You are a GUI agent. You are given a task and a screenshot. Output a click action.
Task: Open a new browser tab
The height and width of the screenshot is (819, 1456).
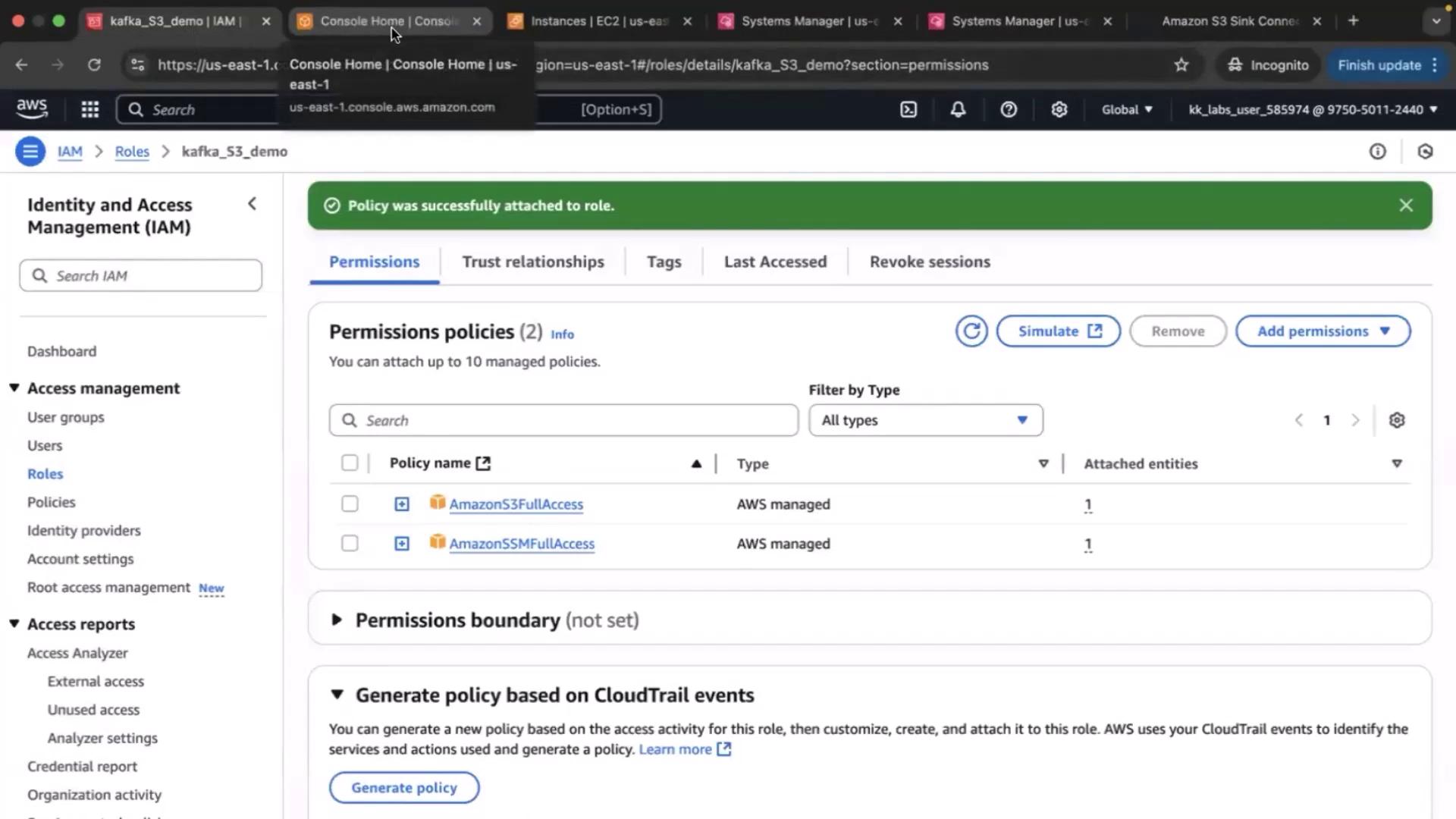click(x=1354, y=20)
